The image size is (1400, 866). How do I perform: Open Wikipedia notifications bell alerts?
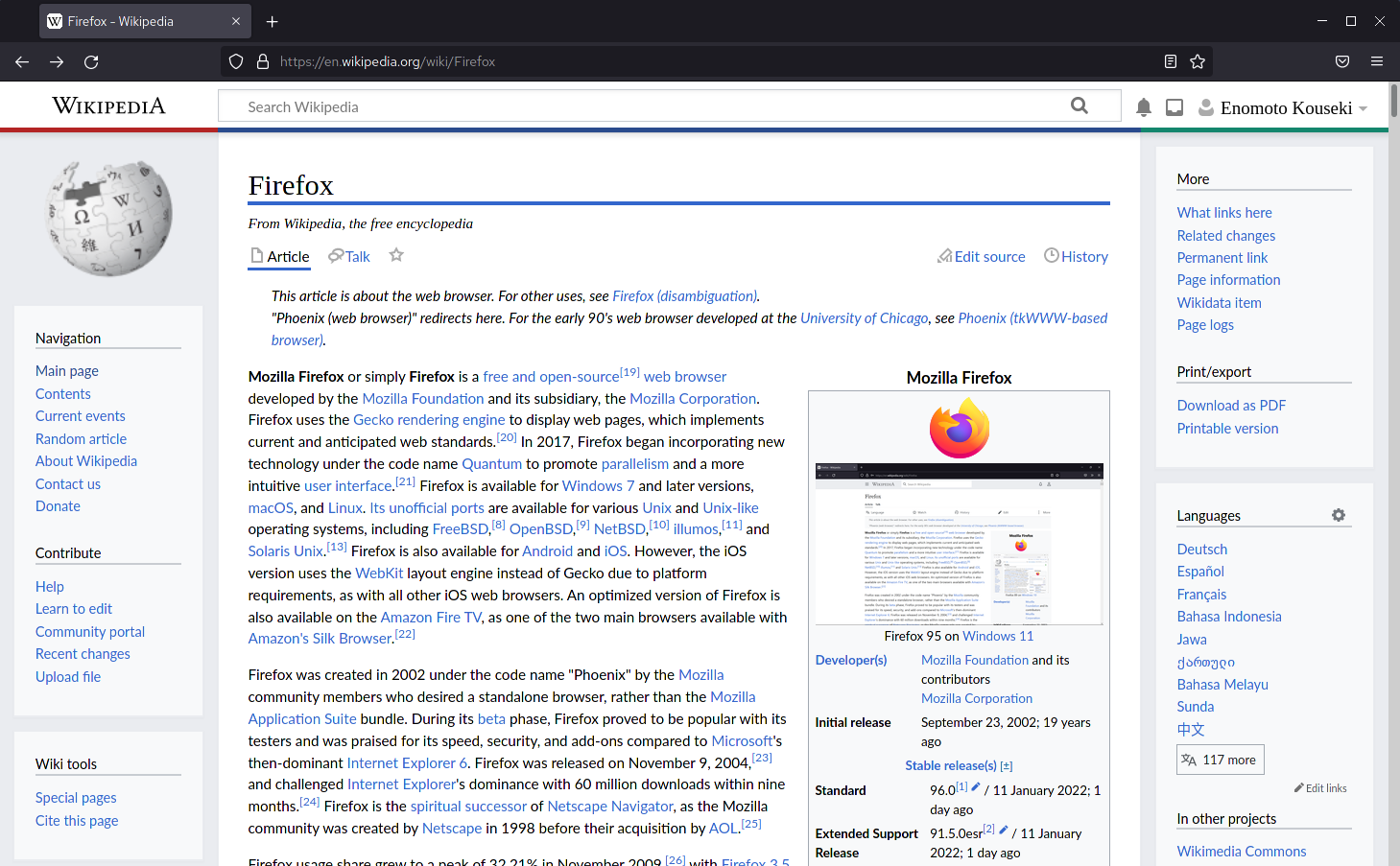point(1143,107)
